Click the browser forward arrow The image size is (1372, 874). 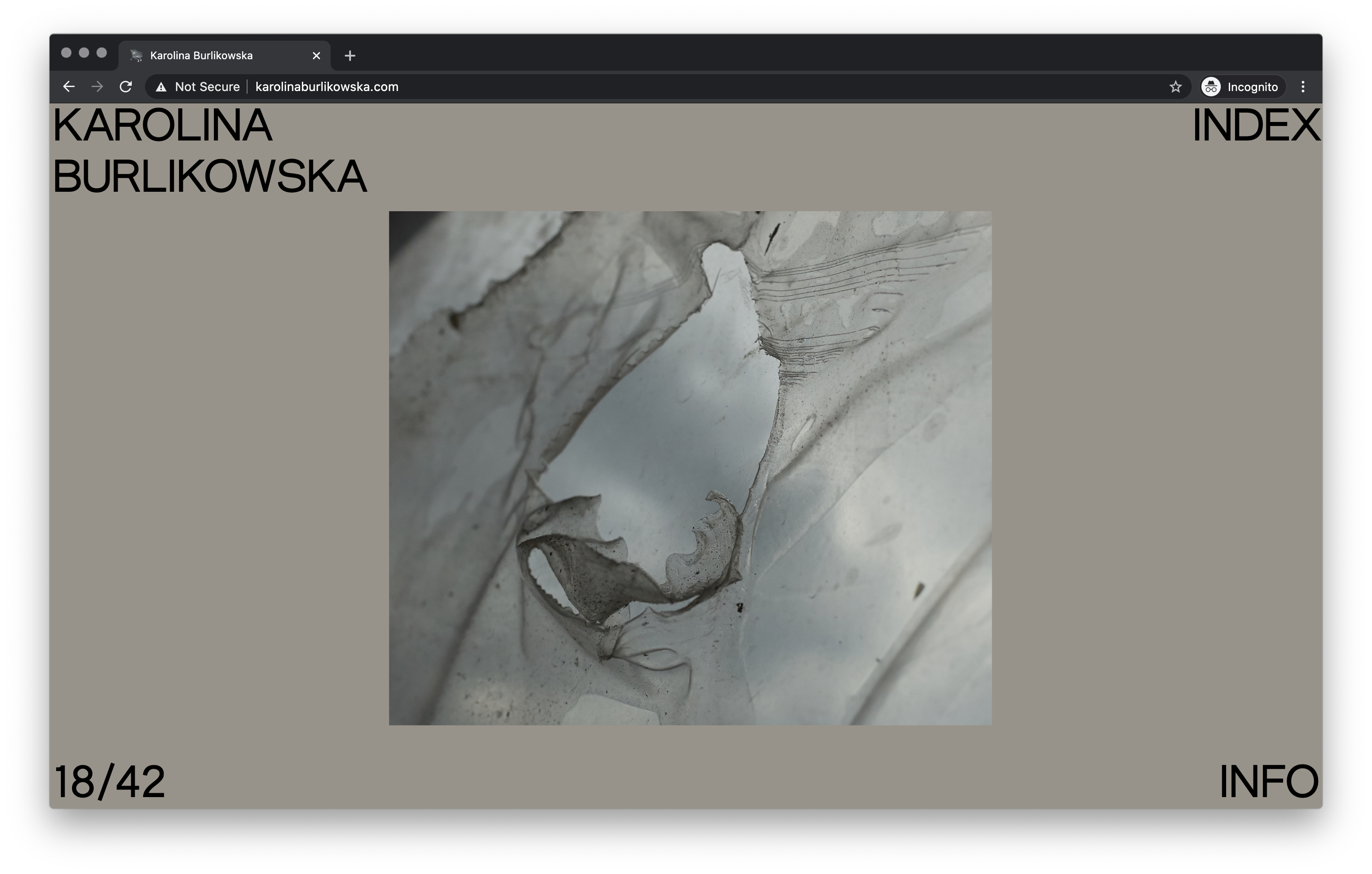click(x=97, y=87)
